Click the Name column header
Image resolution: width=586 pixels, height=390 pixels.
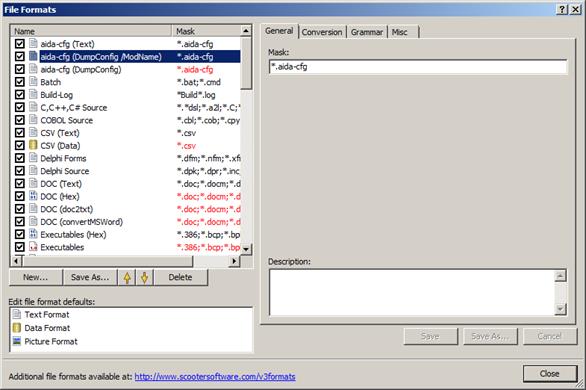pyautogui.click(x=91, y=31)
